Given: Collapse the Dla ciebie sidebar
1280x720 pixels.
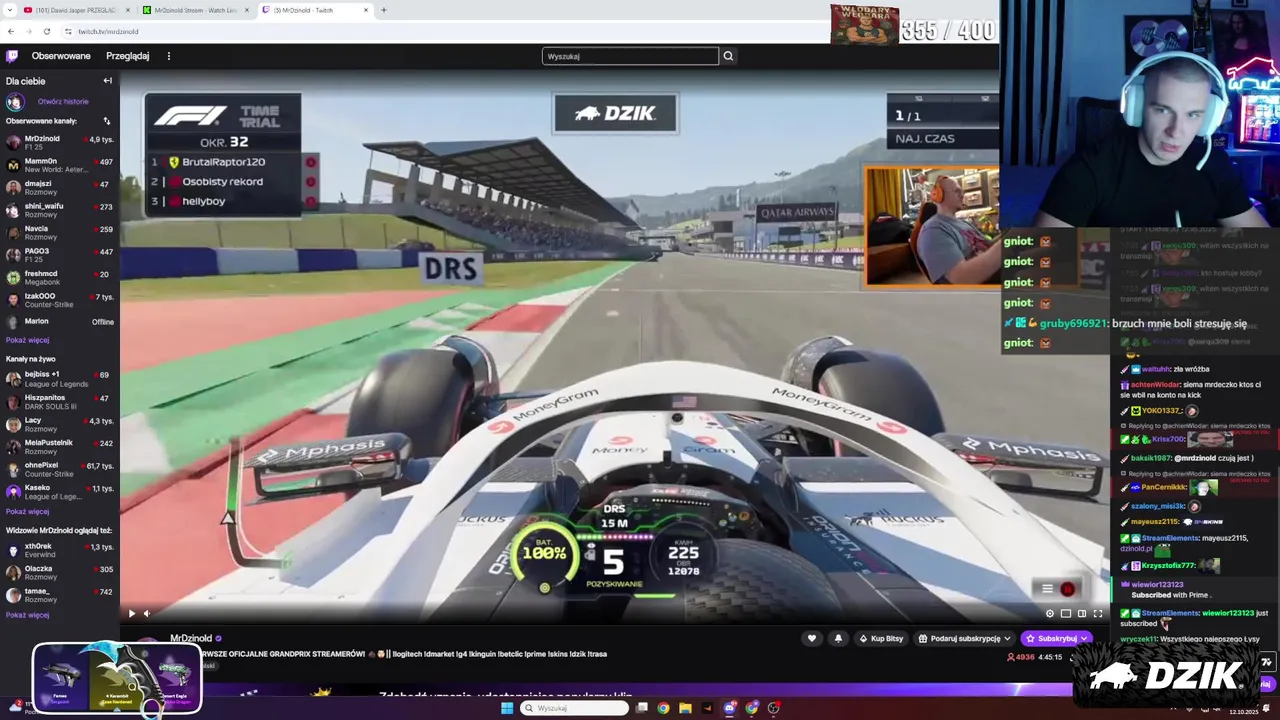Looking at the screenshot, I should click(107, 81).
